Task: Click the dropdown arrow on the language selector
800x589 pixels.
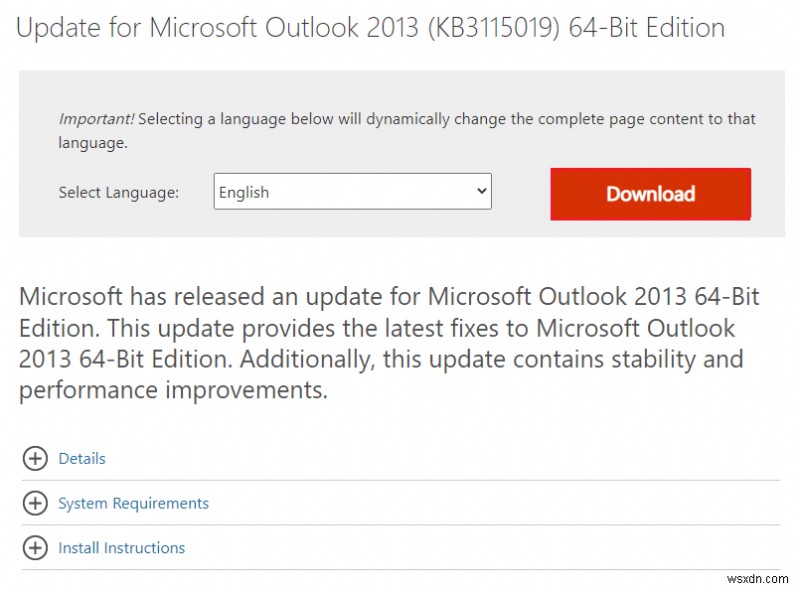Action: pyautogui.click(x=478, y=191)
